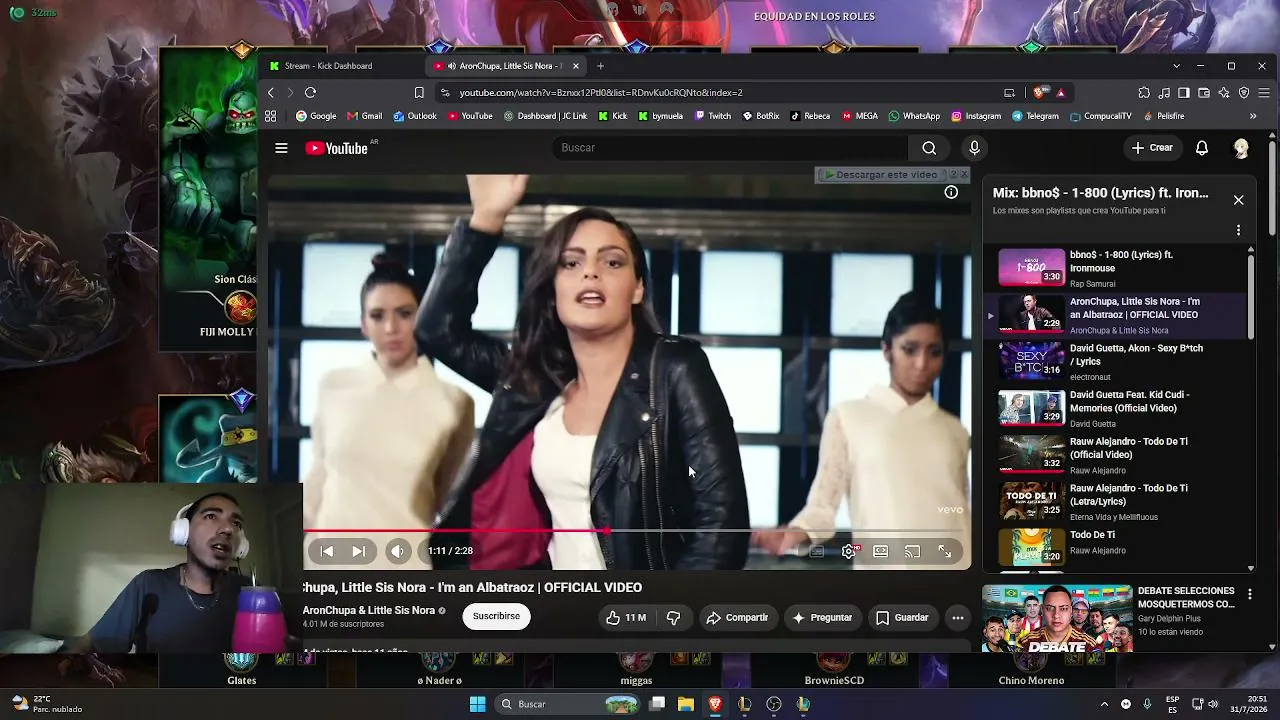This screenshot has width=1280, height=720.
Task: Open the Telegram bookmark
Action: coord(1035,116)
